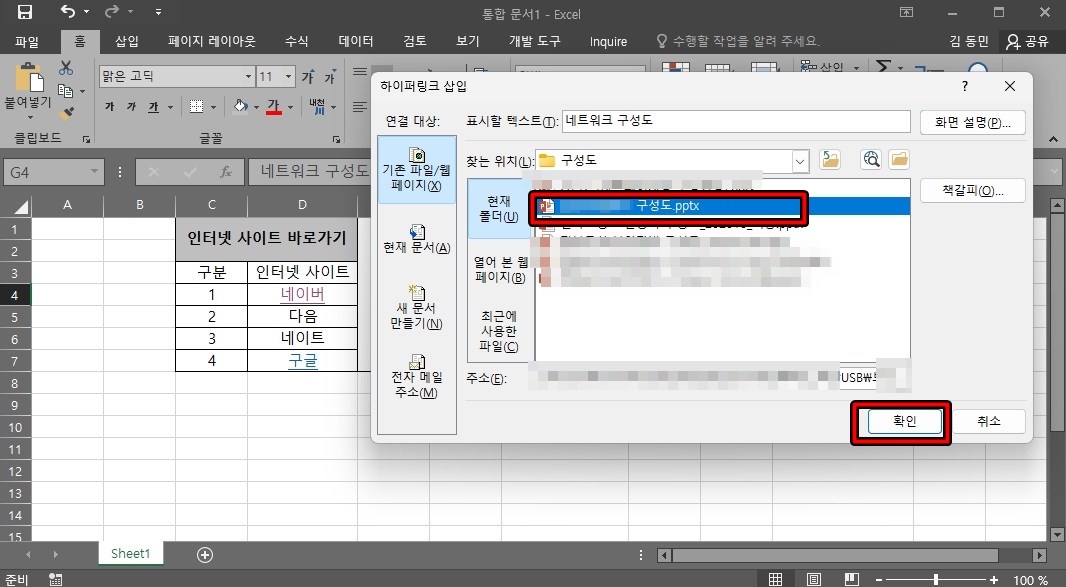Image resolution: width=1066 pixels, height=587 pixels.
Task: Select the format painter brush
Action: pyautogui.click(x=67, y=113)
